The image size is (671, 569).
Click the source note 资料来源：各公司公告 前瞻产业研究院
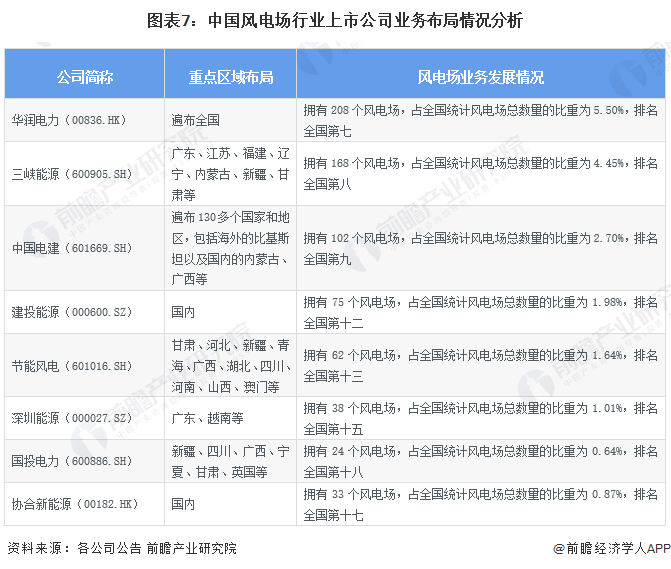point(122,548)
